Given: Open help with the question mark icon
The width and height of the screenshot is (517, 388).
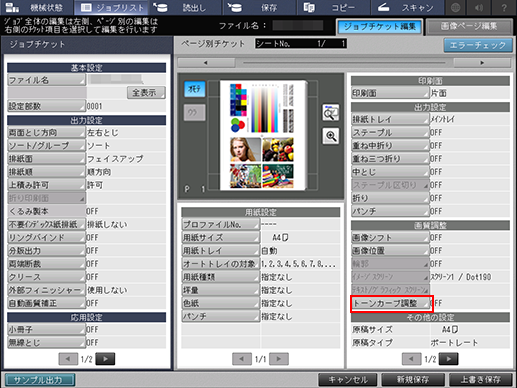Looking at the screenshot, I should (x=504, y=7).
